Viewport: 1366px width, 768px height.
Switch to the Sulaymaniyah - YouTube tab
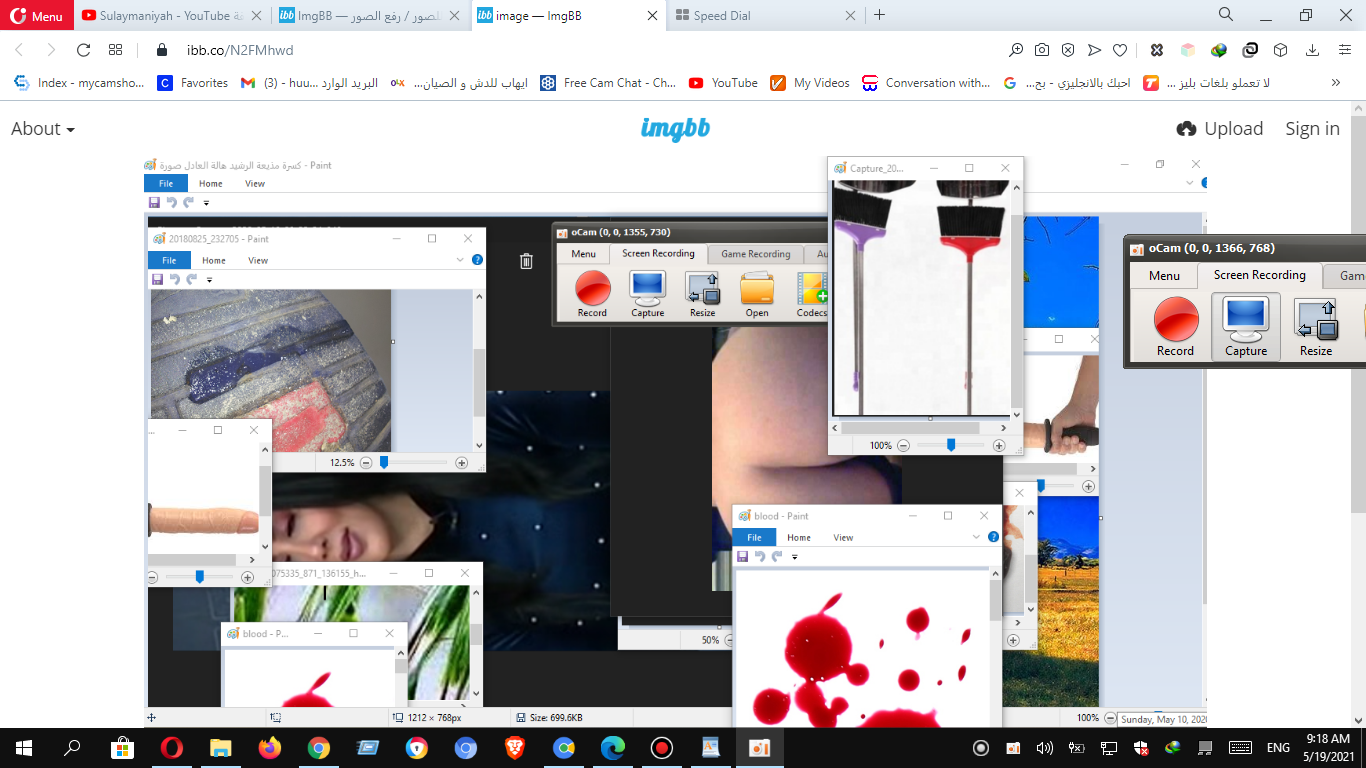[170, 16]
